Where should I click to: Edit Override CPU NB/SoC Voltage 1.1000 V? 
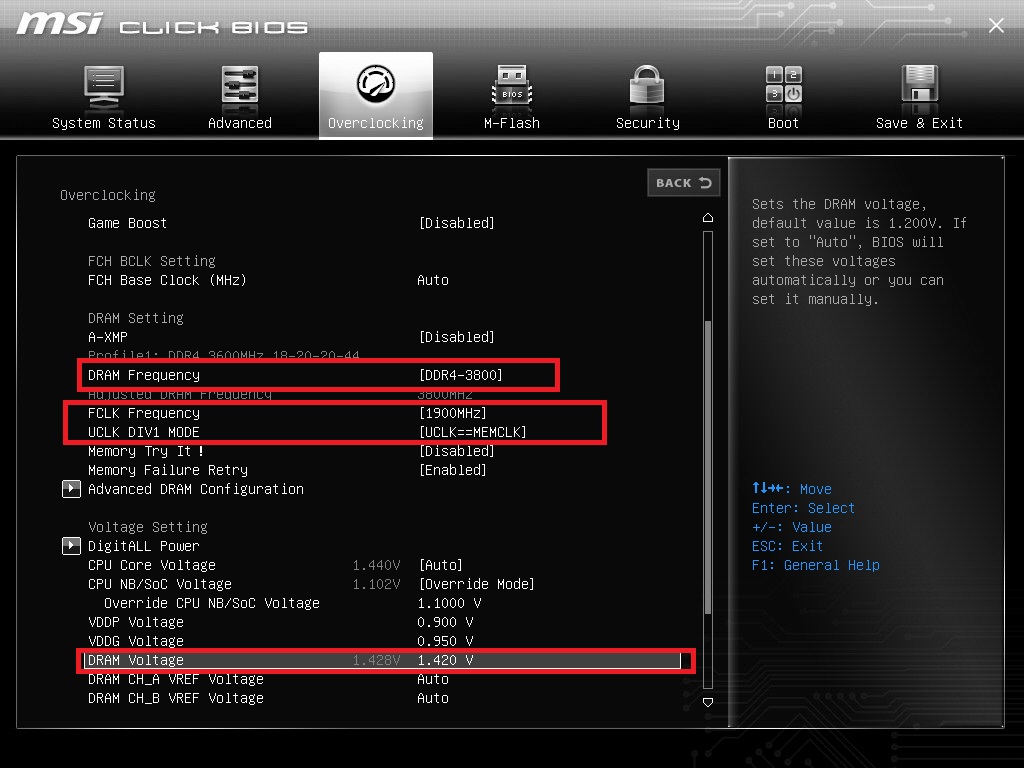pos(449,603)
